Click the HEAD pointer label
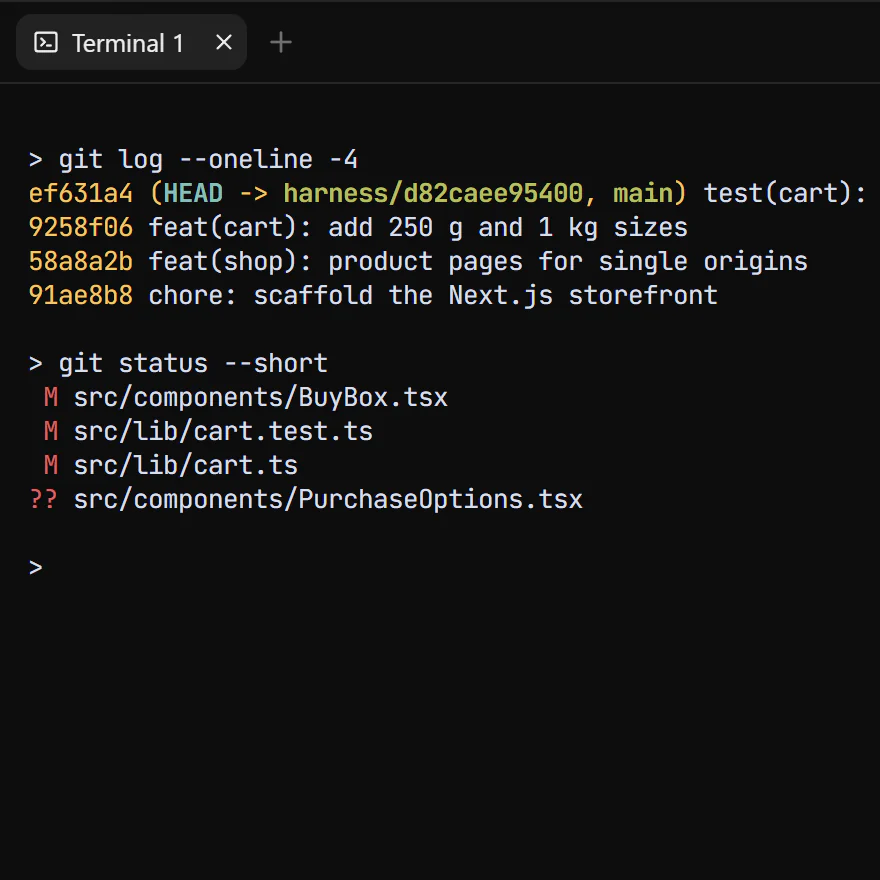Viewport: 880px width, 880px height. point(193,194)
